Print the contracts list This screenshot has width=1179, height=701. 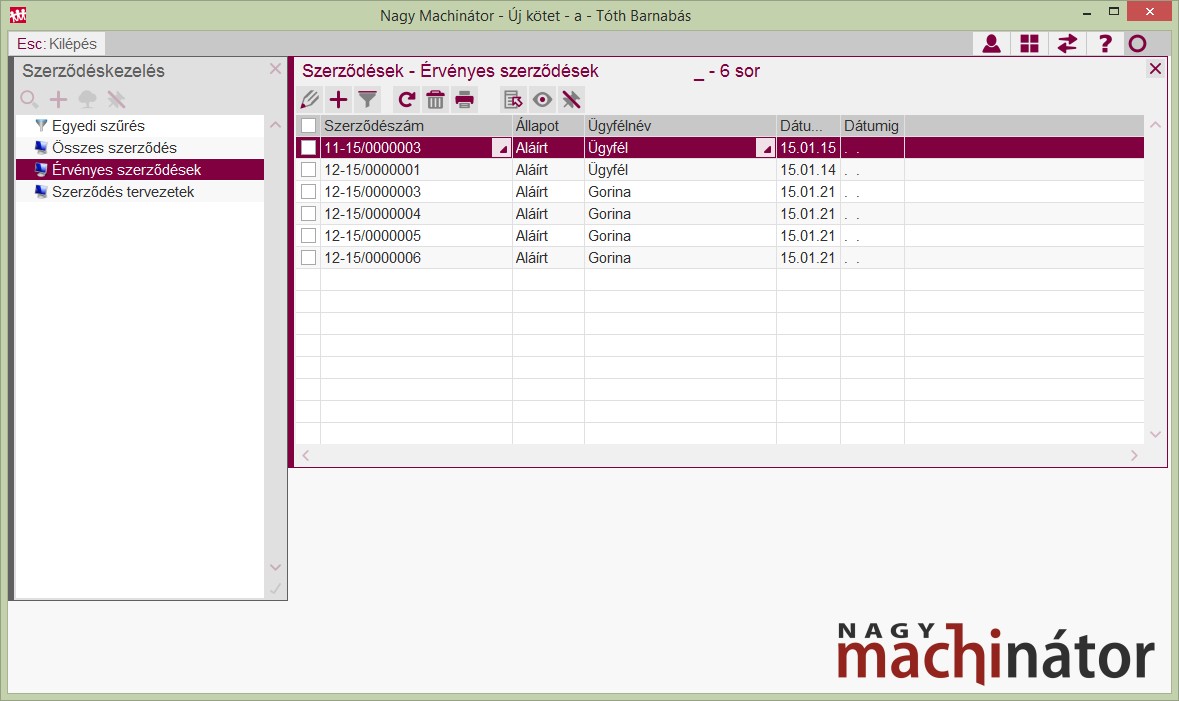click(x=465, y=99)
